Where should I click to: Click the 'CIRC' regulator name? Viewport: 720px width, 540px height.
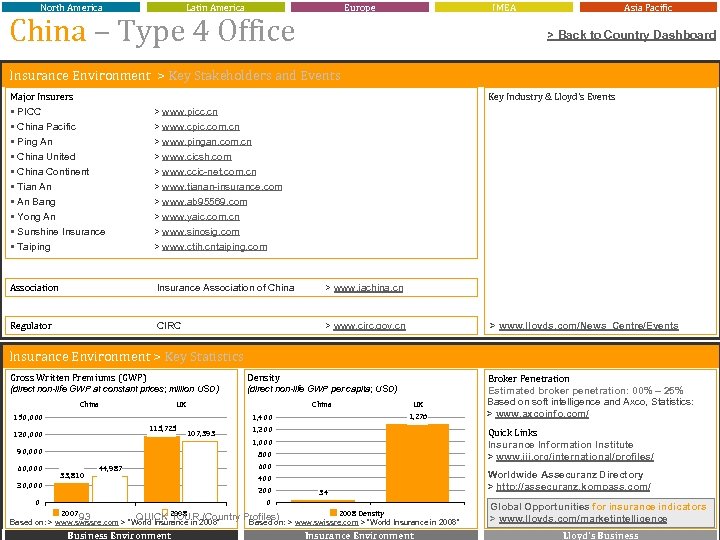tap(169, 326)
